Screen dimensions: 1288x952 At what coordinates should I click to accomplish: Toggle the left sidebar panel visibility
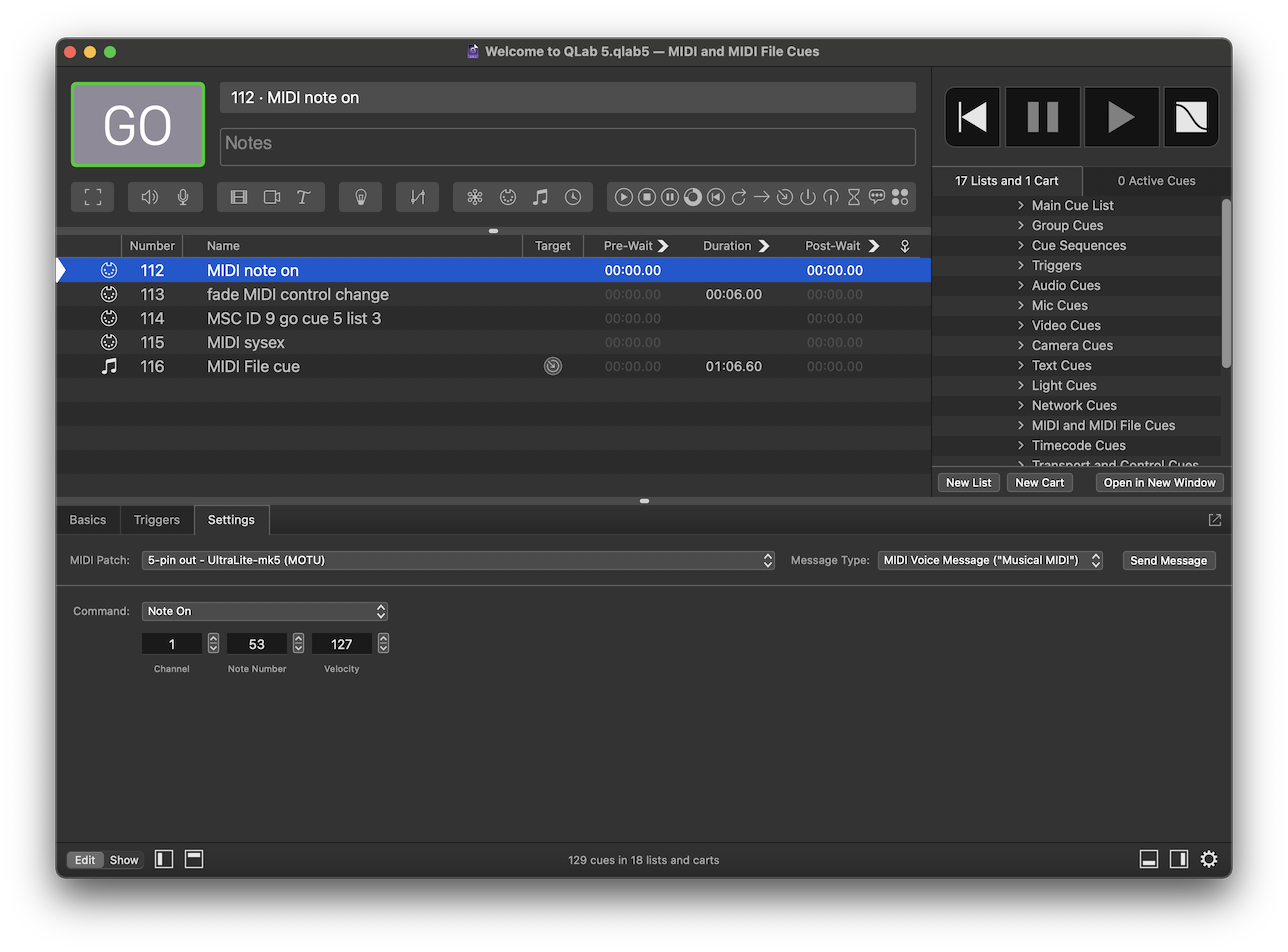click(x=163, y=859)
